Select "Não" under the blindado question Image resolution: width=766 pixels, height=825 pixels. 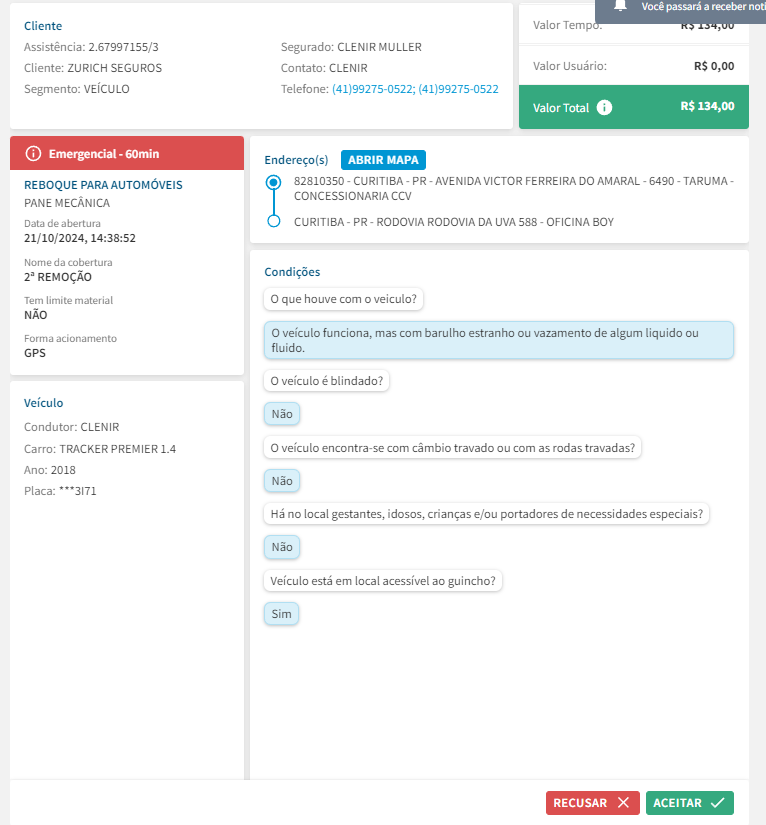(282, 414)
